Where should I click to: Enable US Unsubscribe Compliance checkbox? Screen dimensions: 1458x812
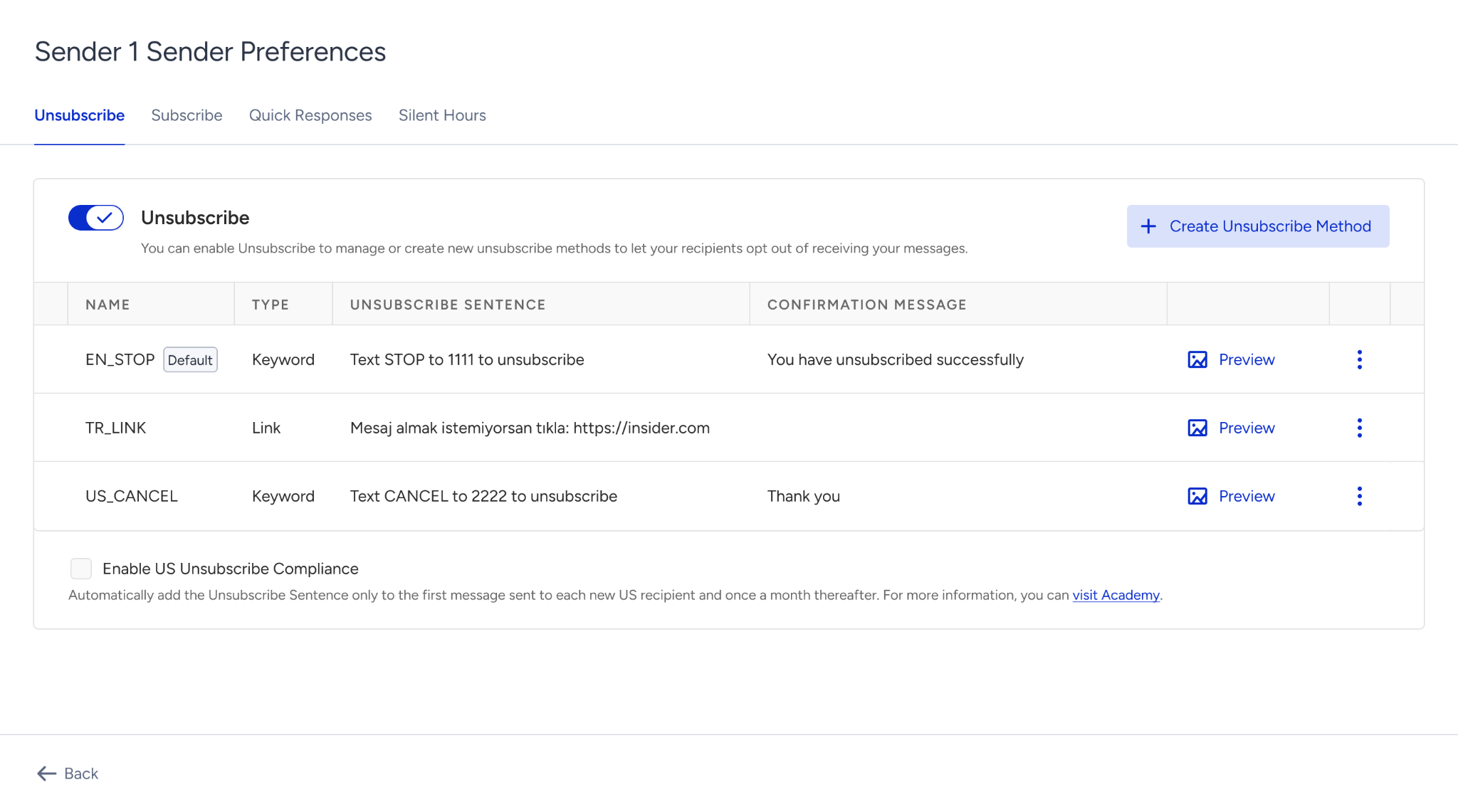pos(81,569)
